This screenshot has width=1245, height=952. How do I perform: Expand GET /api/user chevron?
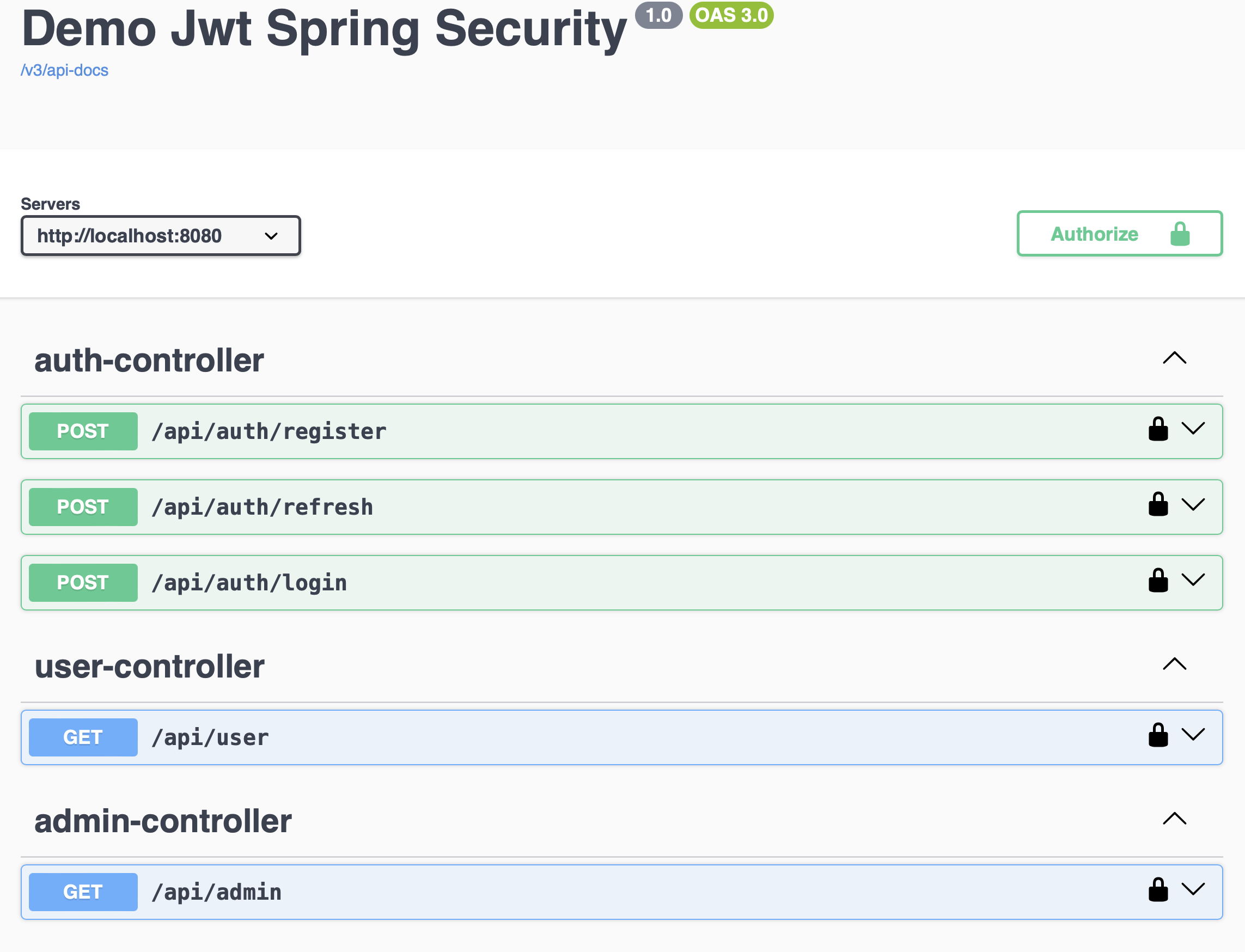click(x=1193, y=735)
